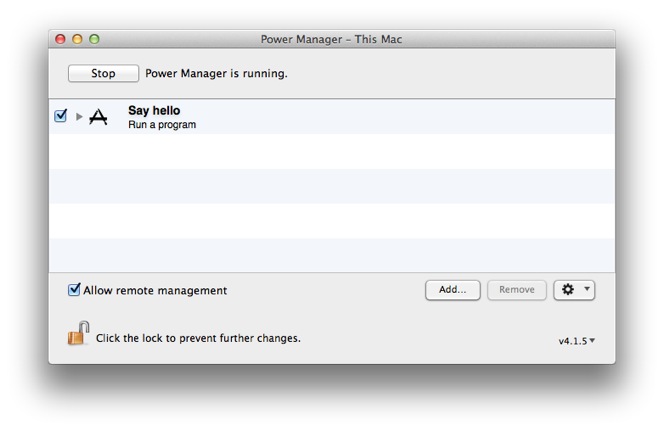Viewport: 664px width, 431px height.
Task: Click the padlock to prevent changes
Action: coord(78,333)
